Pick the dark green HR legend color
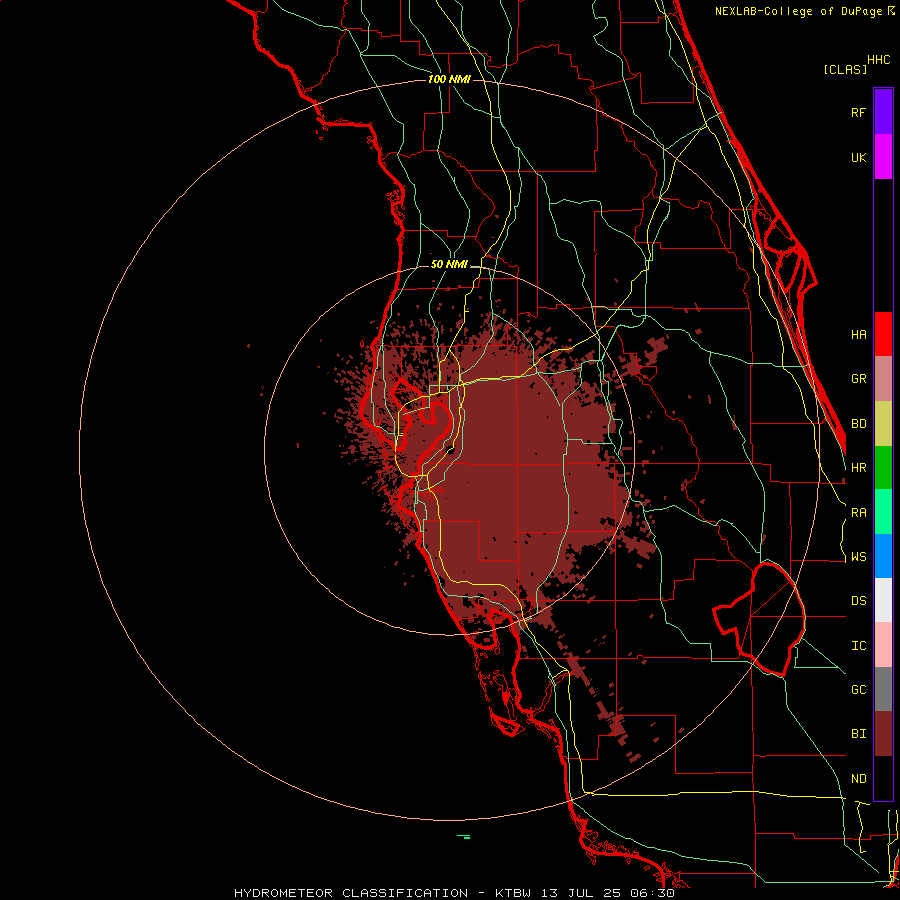This screenshot has height=900, width=900. [883, 467]
